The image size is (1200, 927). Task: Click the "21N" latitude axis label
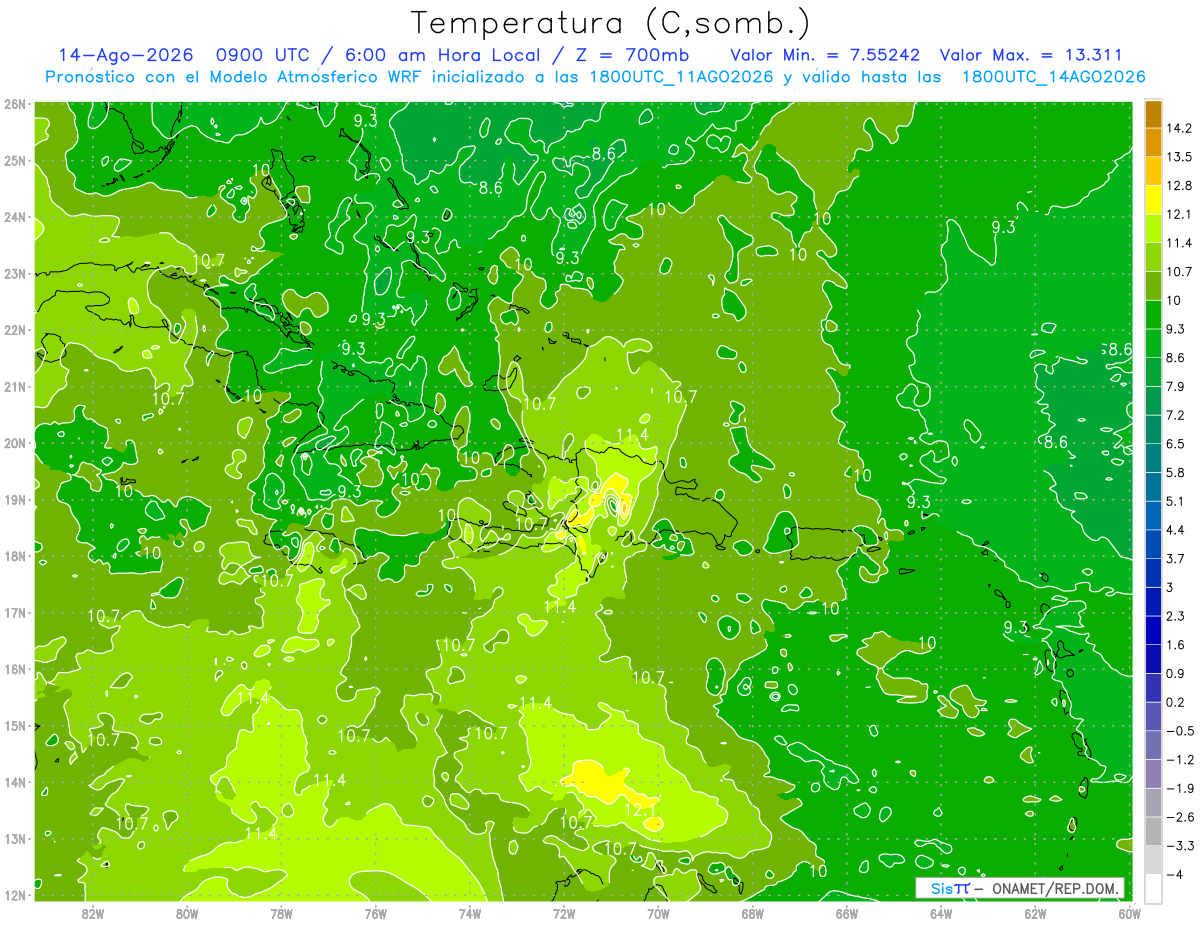point(15,386)
